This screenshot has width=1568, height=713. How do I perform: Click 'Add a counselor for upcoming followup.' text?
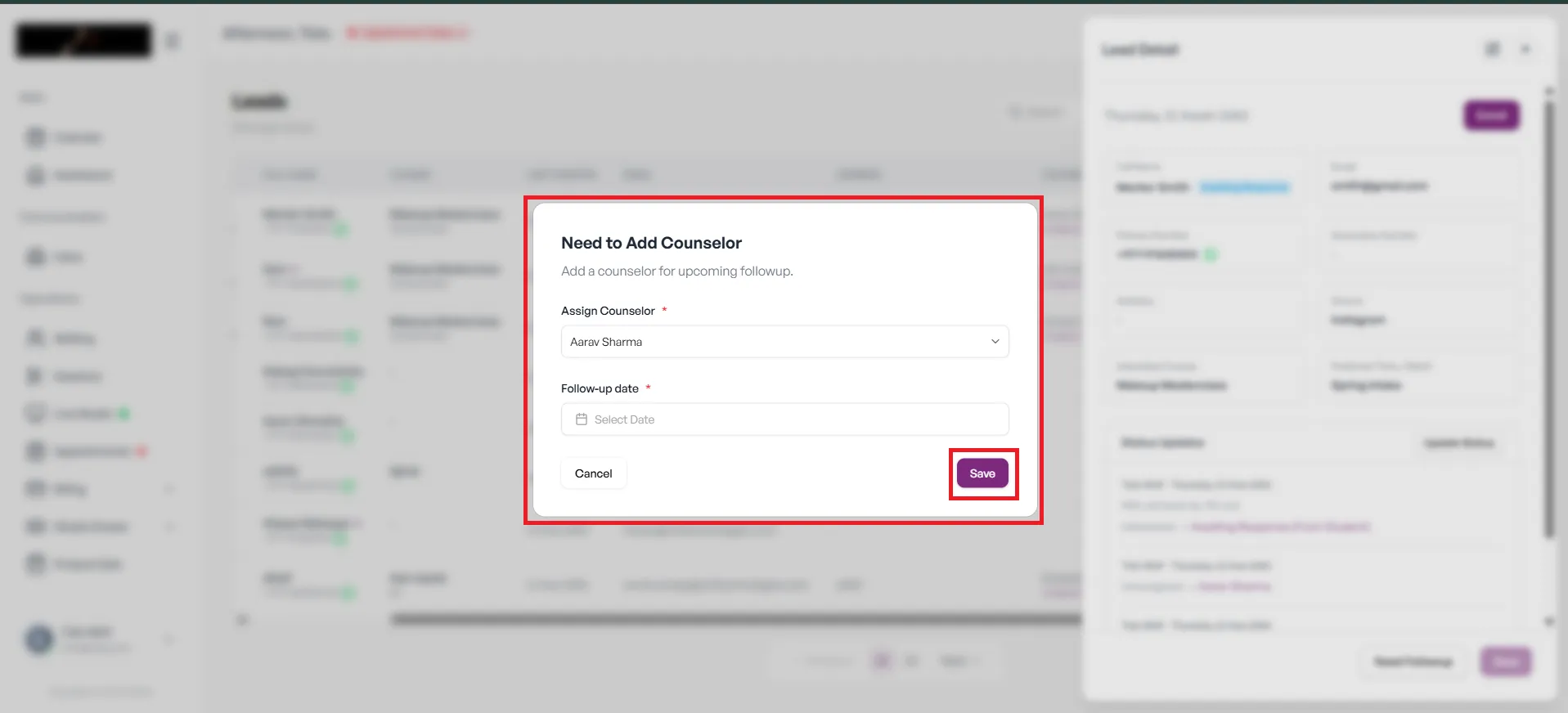pyautogui.click(x=677, y=271)
